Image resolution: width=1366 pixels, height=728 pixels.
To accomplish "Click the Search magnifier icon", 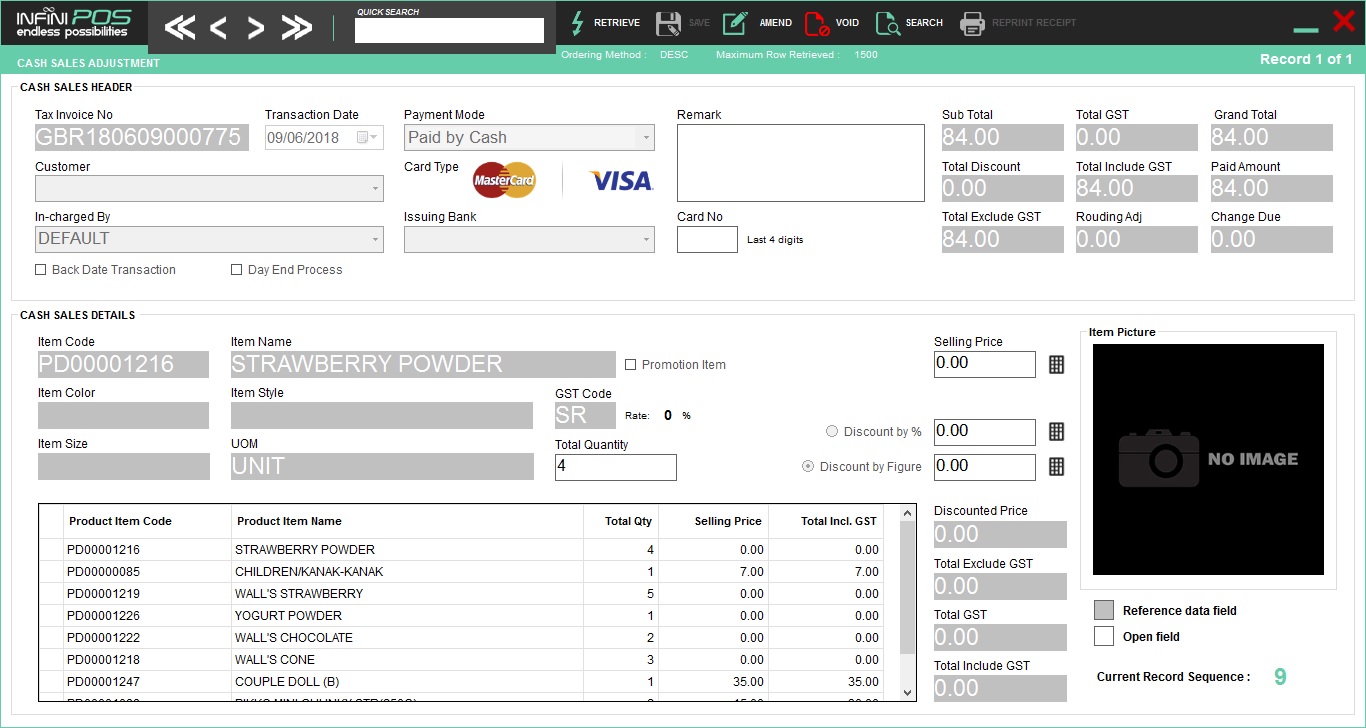I will coord(887,23).
